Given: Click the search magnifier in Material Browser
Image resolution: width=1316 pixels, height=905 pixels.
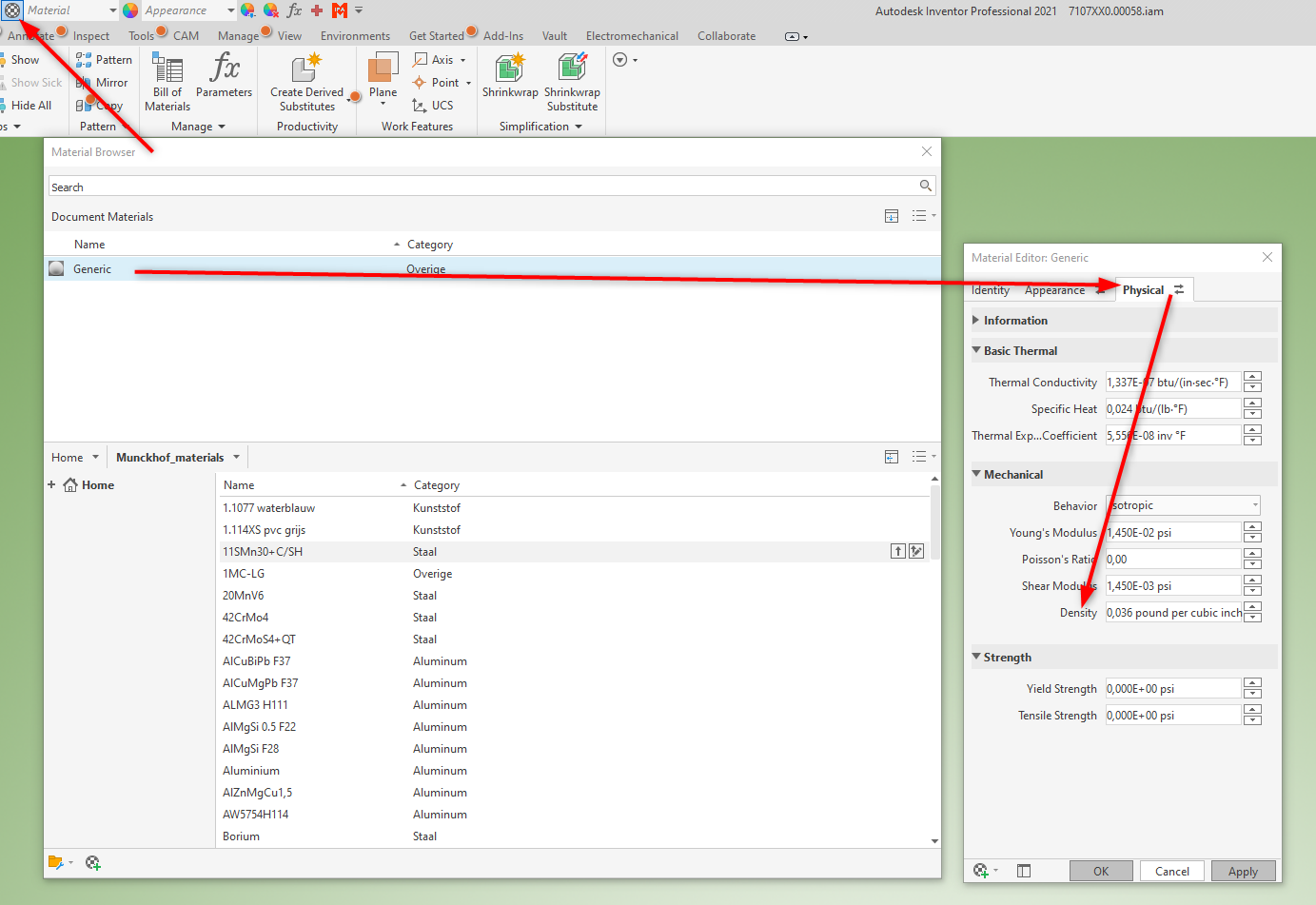Looking at the screenshot, I should 924,185.
